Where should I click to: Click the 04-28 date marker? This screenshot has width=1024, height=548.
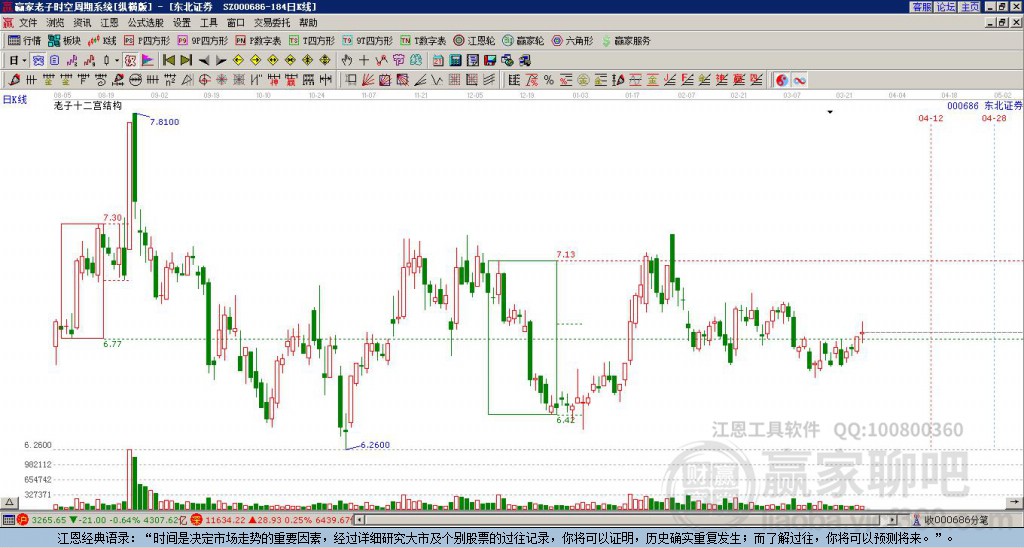(994, 118)
